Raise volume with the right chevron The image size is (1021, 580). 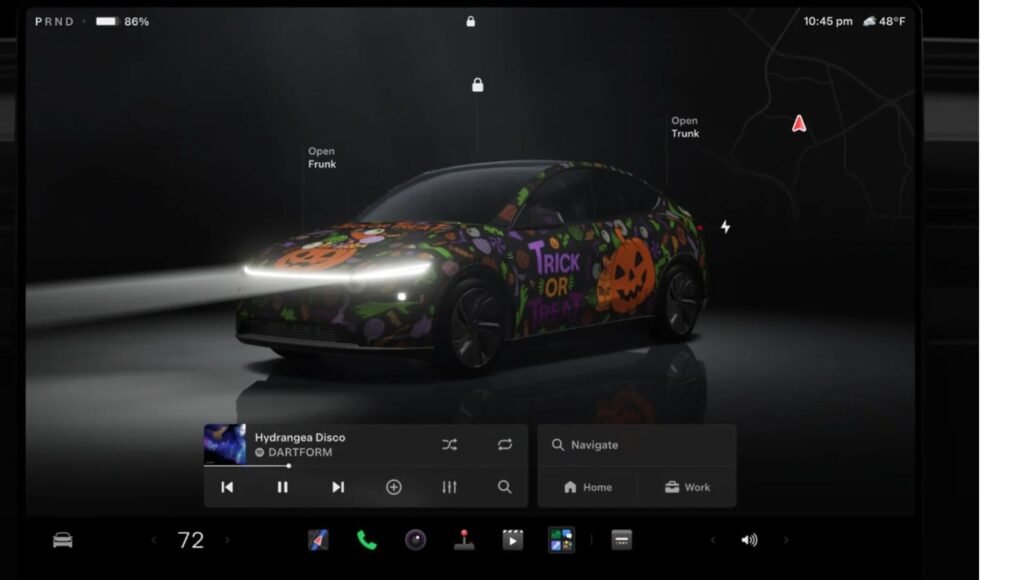pos(786,540)
